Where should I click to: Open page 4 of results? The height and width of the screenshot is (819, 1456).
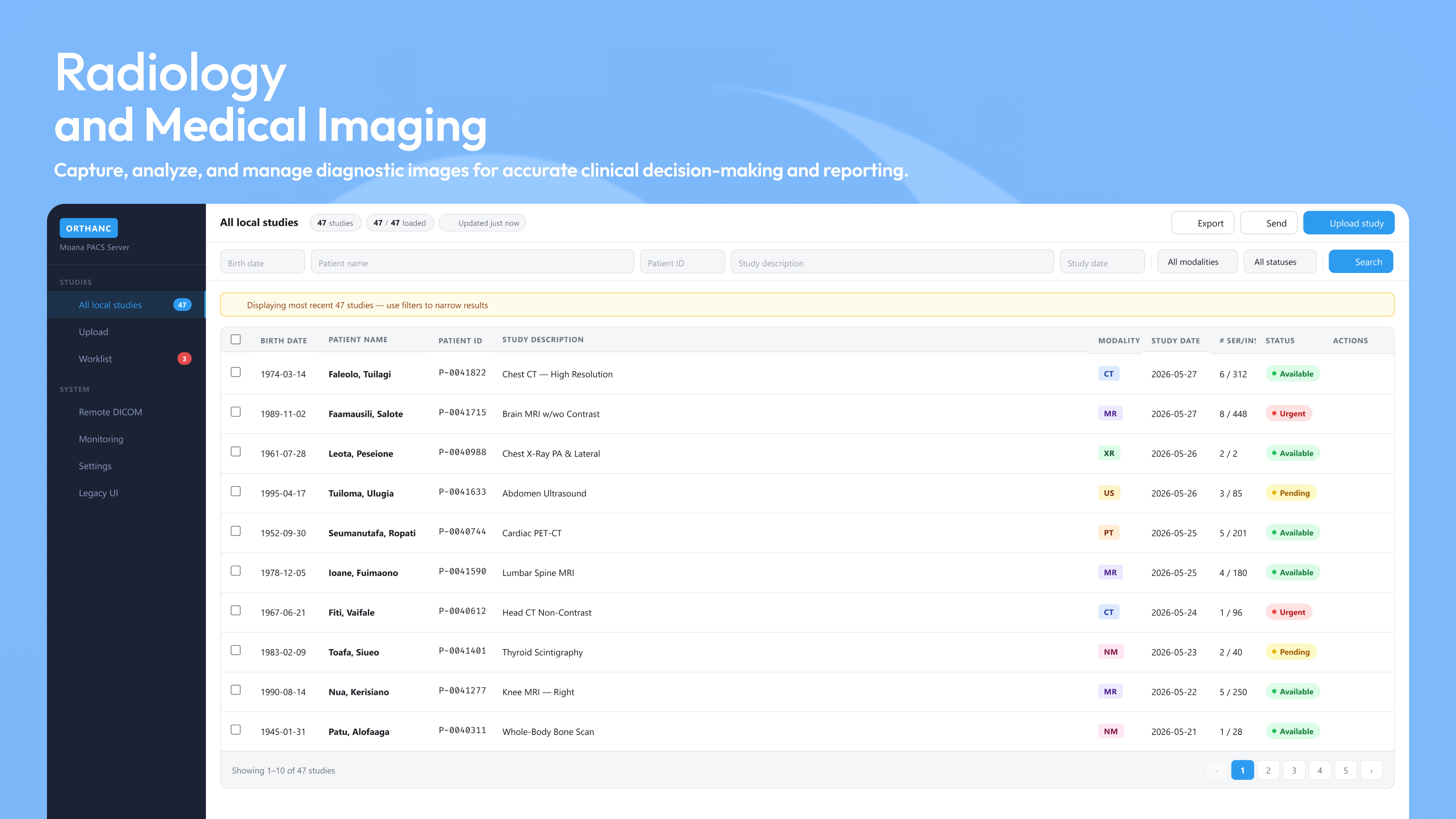click(x=1320, y=770)
